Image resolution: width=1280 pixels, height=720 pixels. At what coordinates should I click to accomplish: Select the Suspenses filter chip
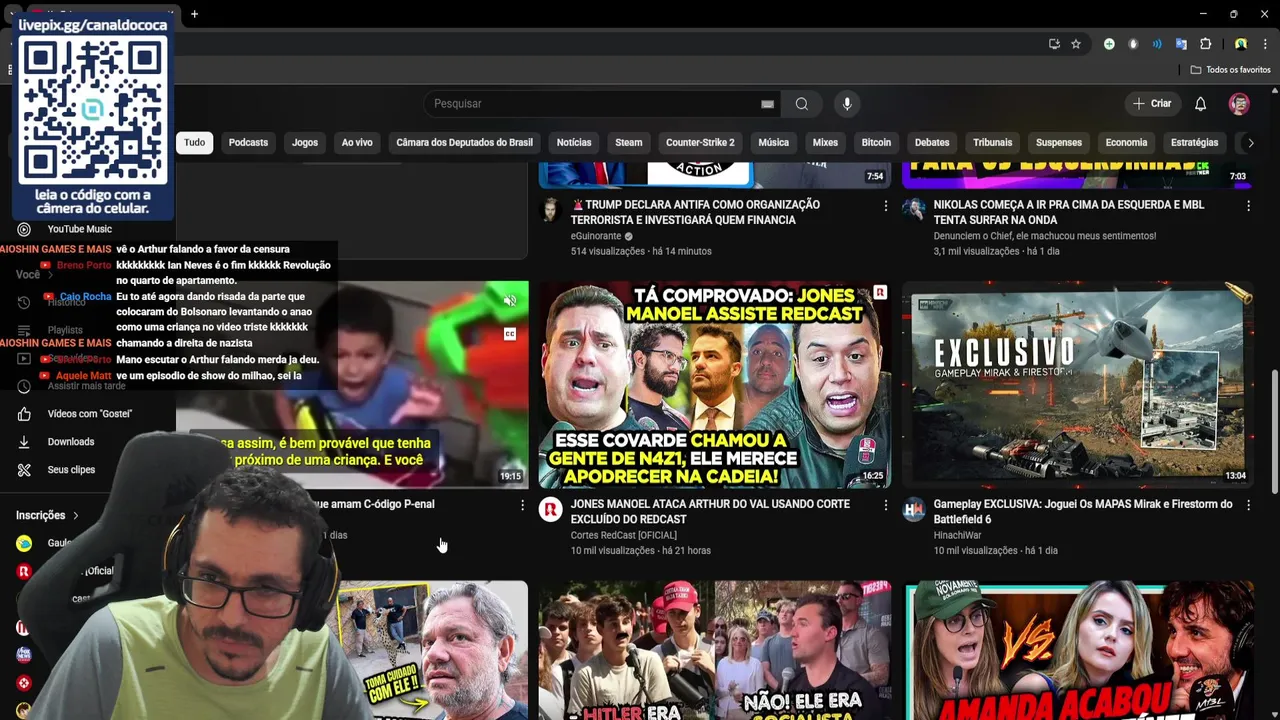point(1059,143)
